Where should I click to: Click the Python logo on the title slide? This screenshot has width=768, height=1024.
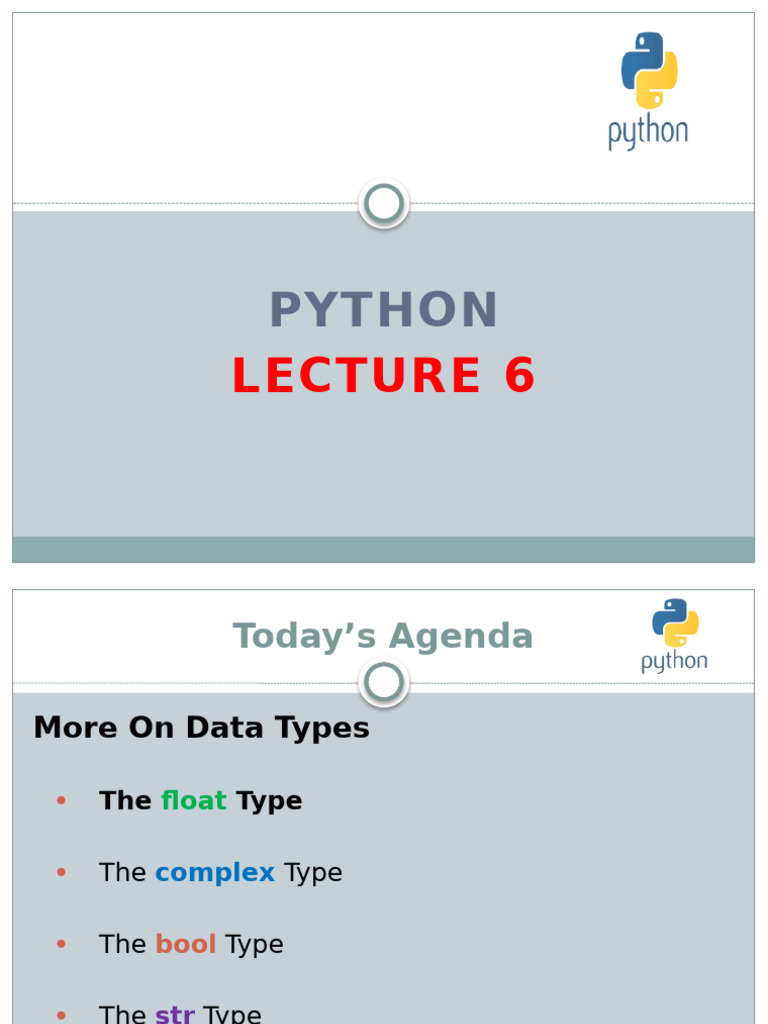pyautogui.click(x=648, y=90)
